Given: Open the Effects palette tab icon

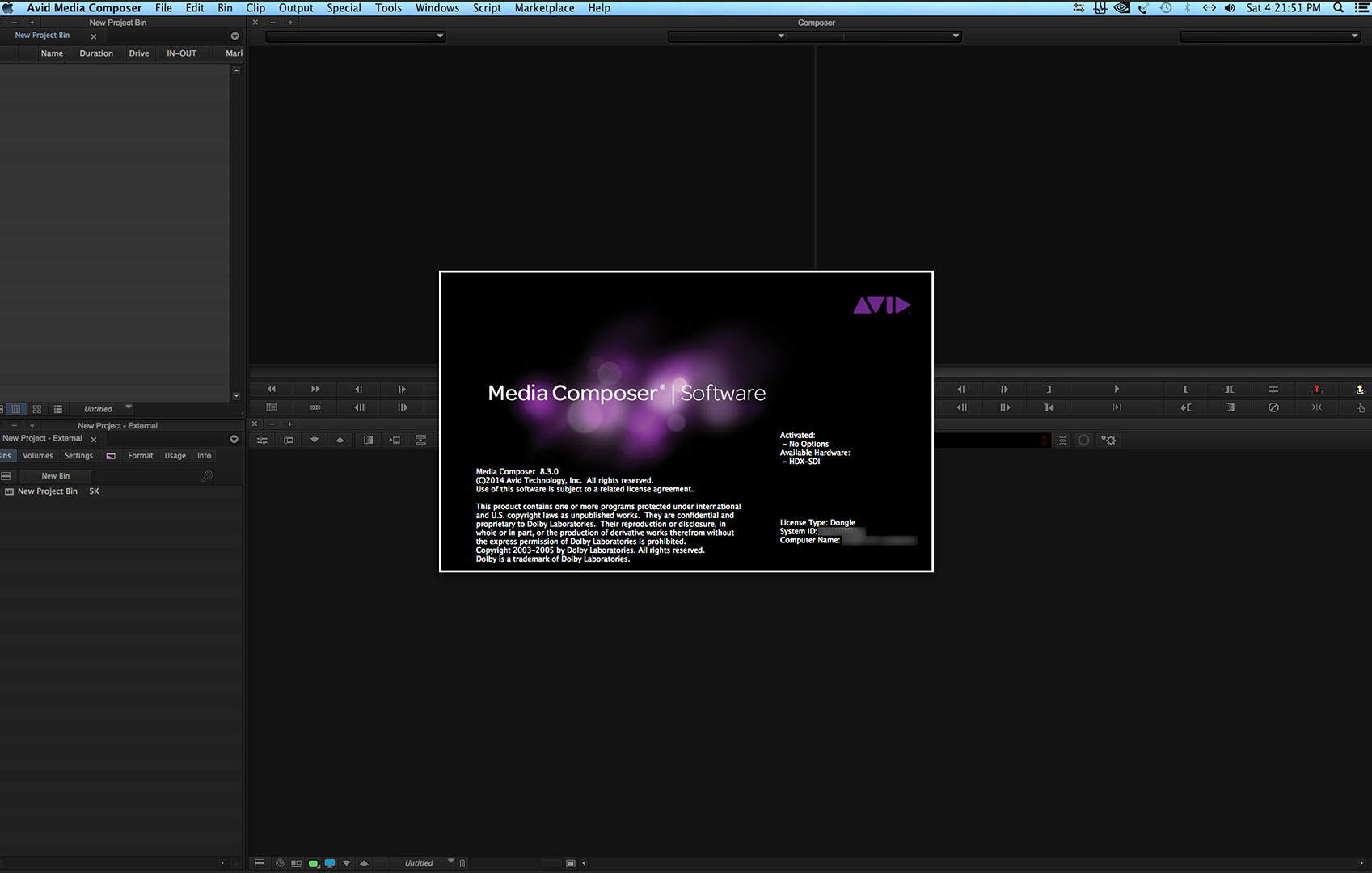Looking at the screenshot, I should (x=111, y=456).
